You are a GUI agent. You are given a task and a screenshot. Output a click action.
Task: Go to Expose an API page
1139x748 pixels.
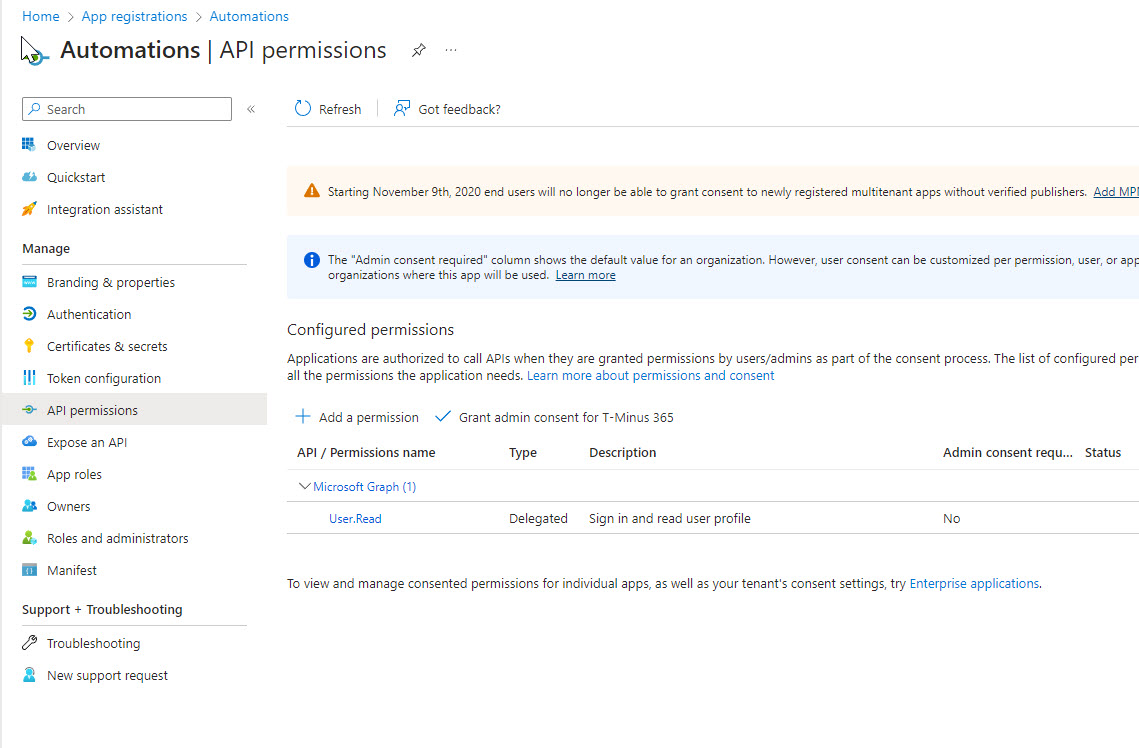click(x=87, y=442)
